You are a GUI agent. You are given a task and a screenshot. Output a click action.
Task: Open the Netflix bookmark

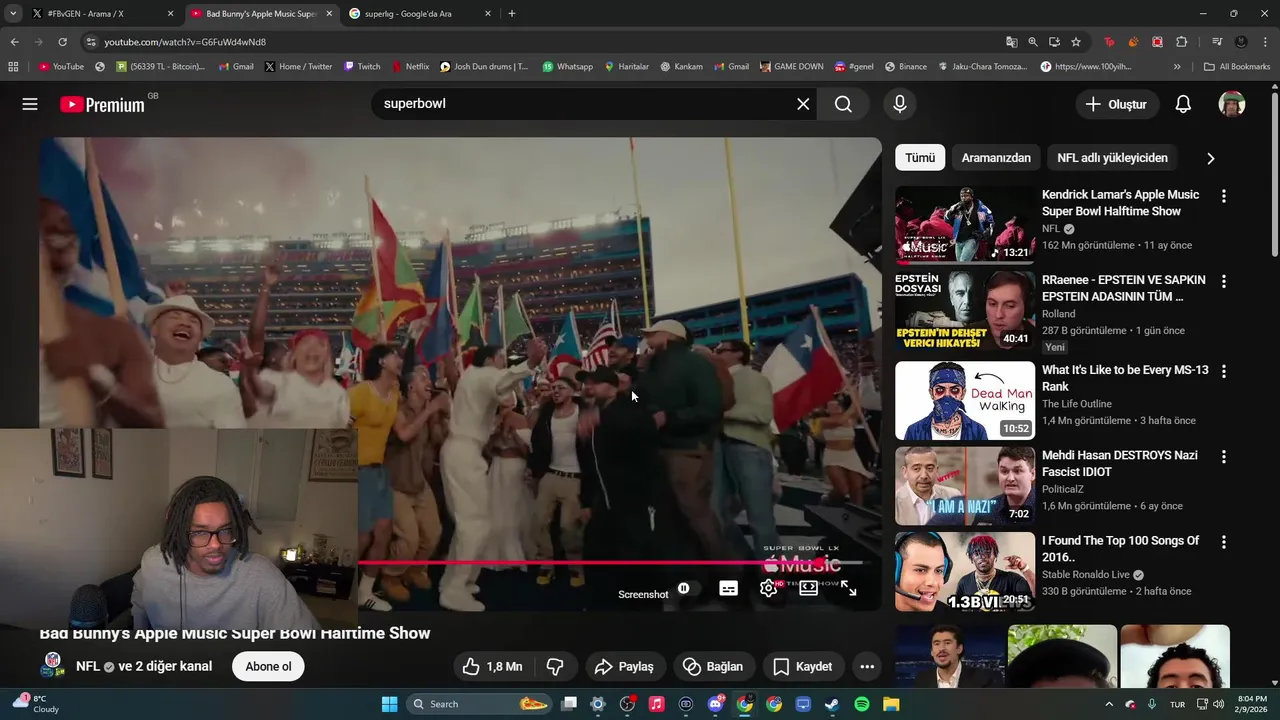click(x=410, y=67)
